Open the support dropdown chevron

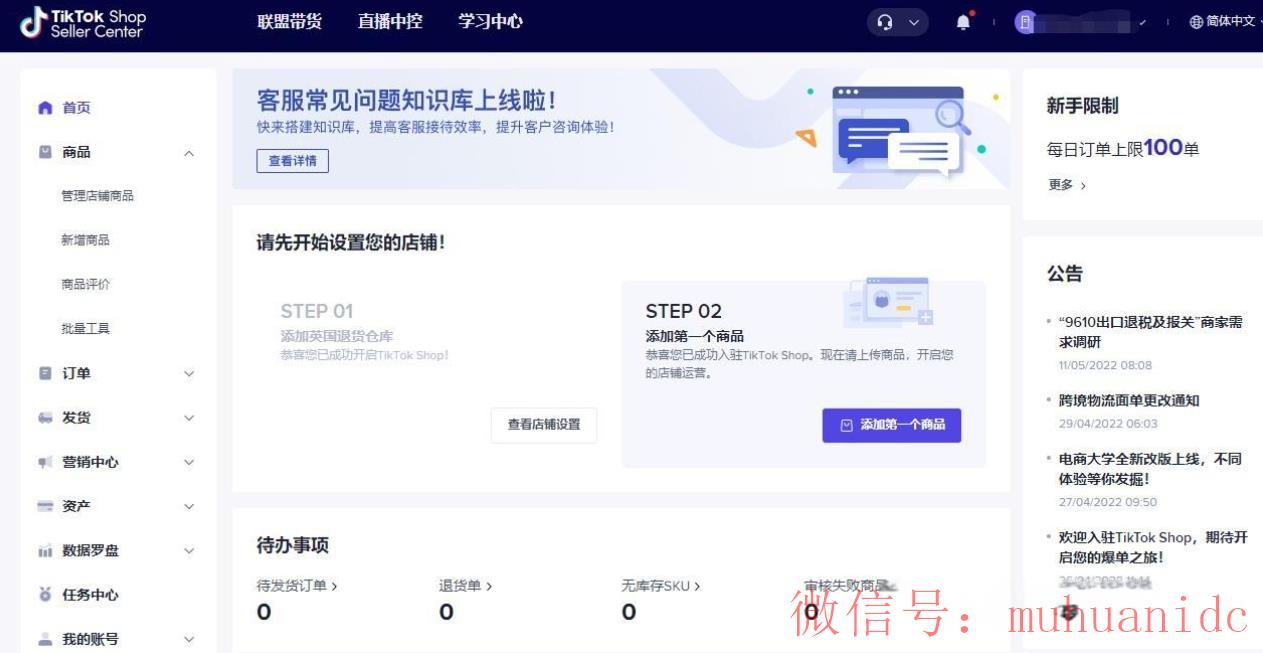(913, 22)
